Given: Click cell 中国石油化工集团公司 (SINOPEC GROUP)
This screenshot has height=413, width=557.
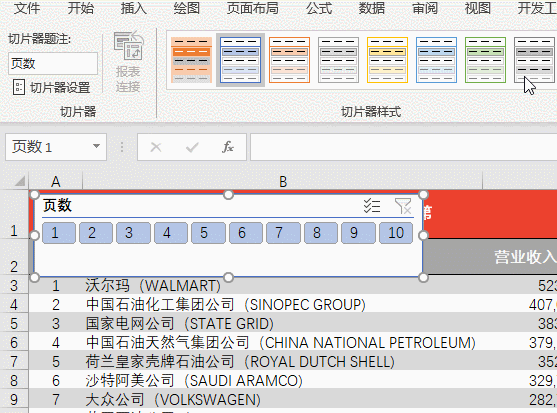Looking at the screenshot, I should coord(283,304).
